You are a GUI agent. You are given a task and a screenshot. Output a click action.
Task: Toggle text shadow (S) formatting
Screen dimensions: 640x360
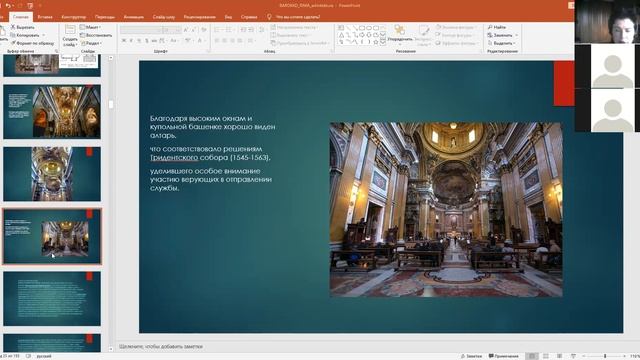[x=147, y=41]
